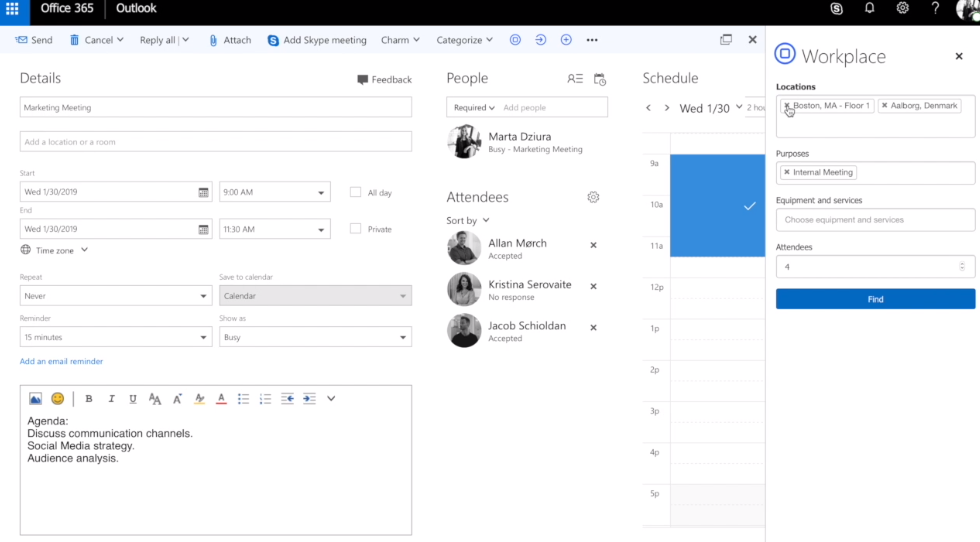
Task: Toggle italic formatting
Action: [x=111, y=399]
